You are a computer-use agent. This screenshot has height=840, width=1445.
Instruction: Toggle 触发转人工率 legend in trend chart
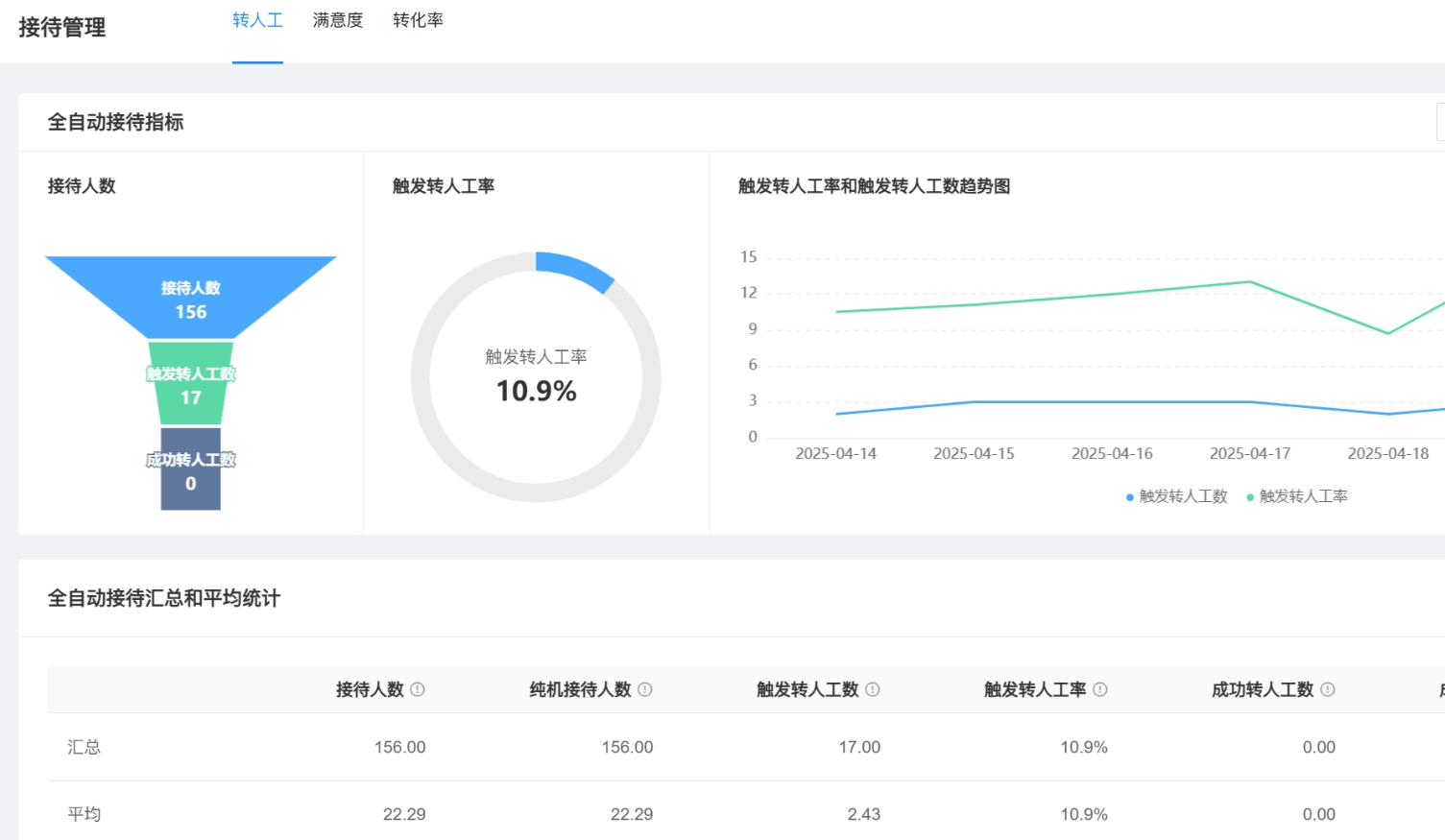(1297, 496)
